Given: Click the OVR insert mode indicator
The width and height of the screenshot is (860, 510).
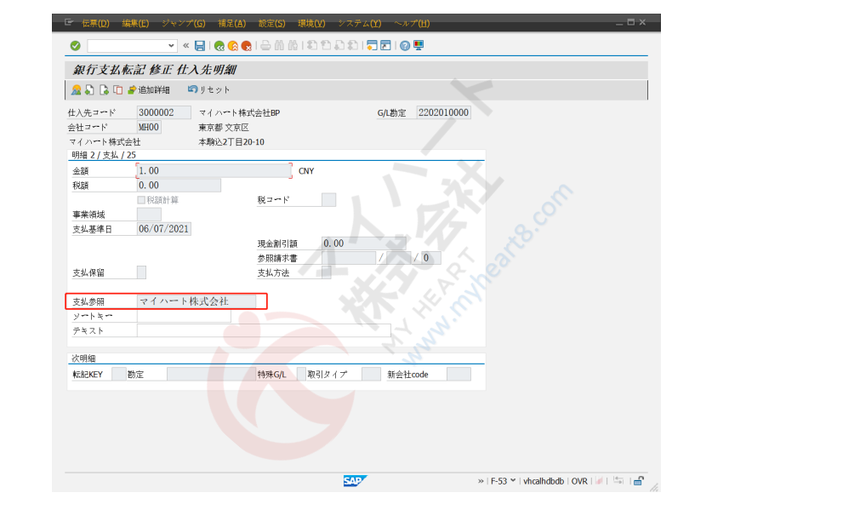Looking at the screenshot, I should (x=579, y=481).
